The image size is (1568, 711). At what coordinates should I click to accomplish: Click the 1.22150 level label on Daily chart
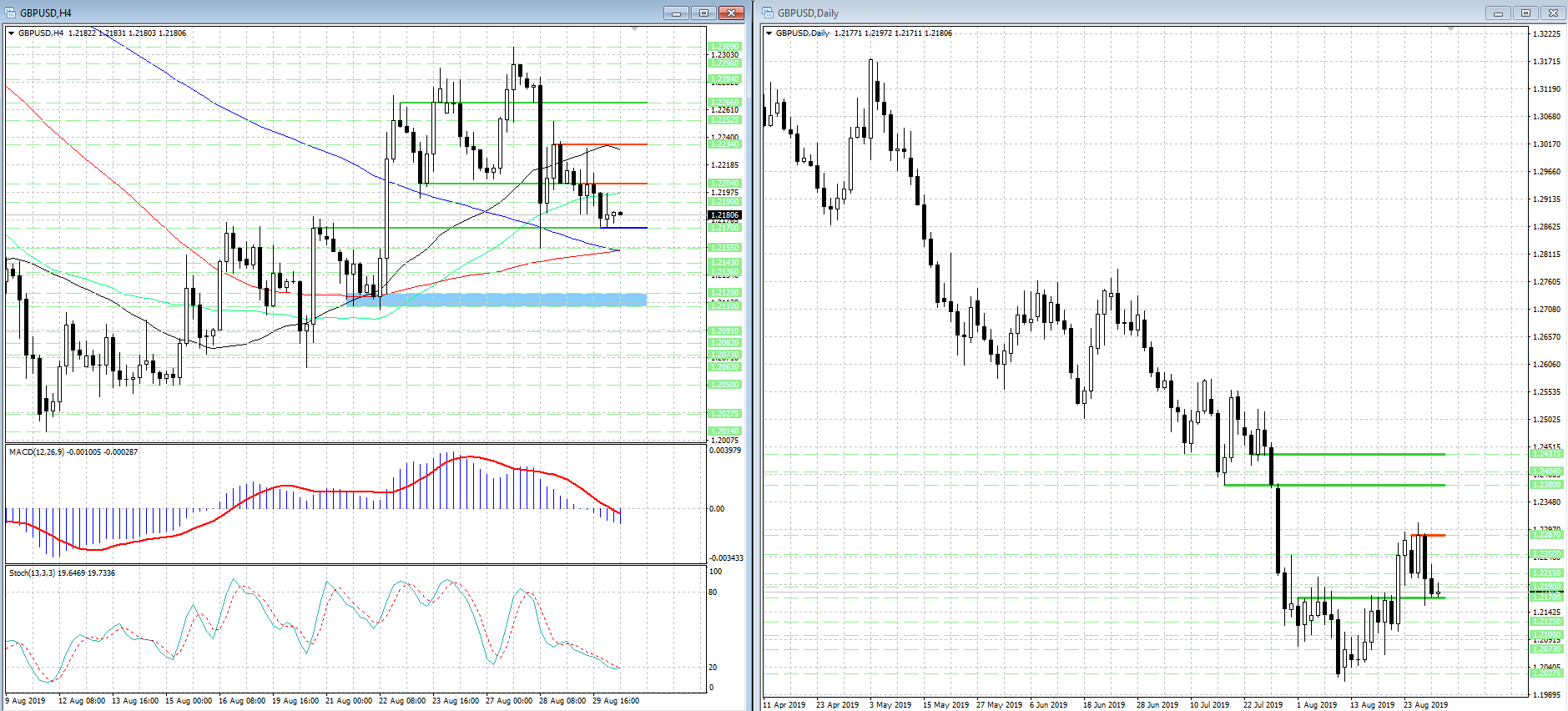1547,573
